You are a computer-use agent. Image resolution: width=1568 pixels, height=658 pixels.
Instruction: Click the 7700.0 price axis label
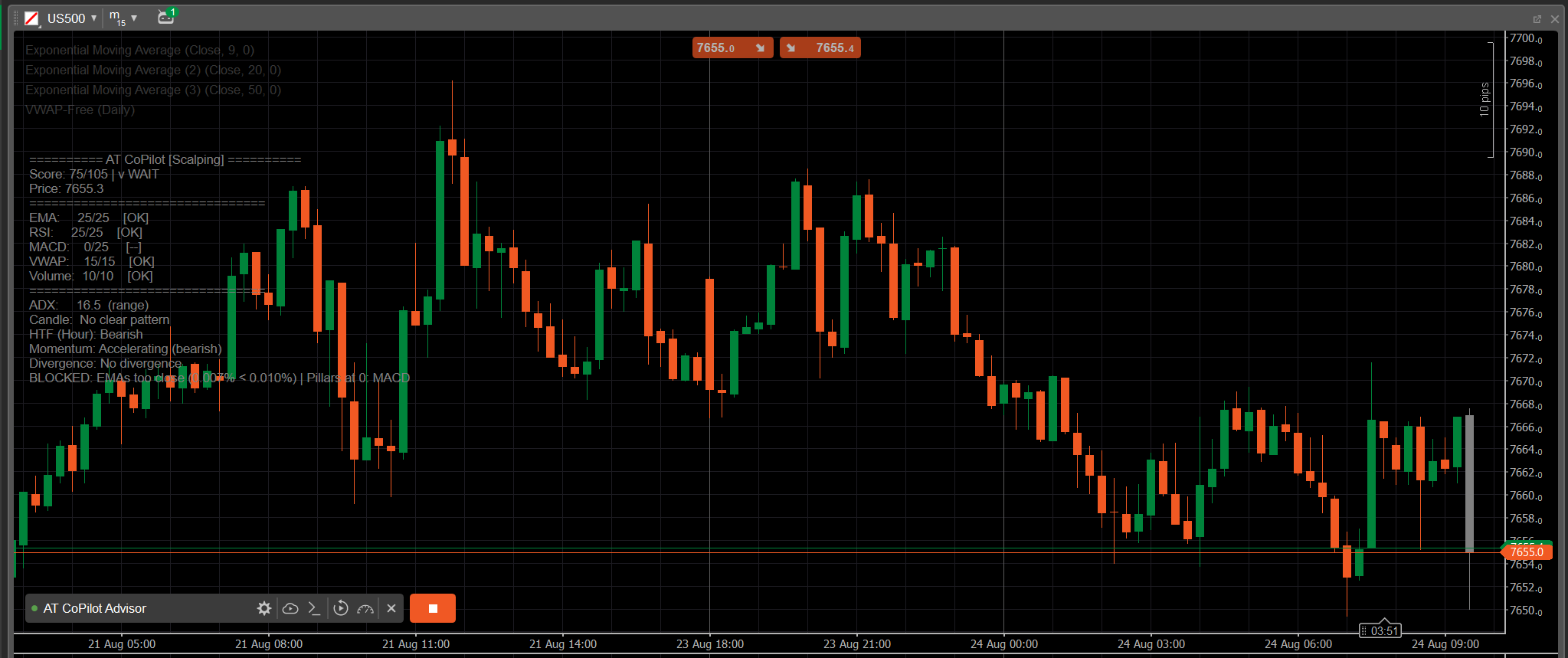pyautogui.click(x=1526, y=38)
